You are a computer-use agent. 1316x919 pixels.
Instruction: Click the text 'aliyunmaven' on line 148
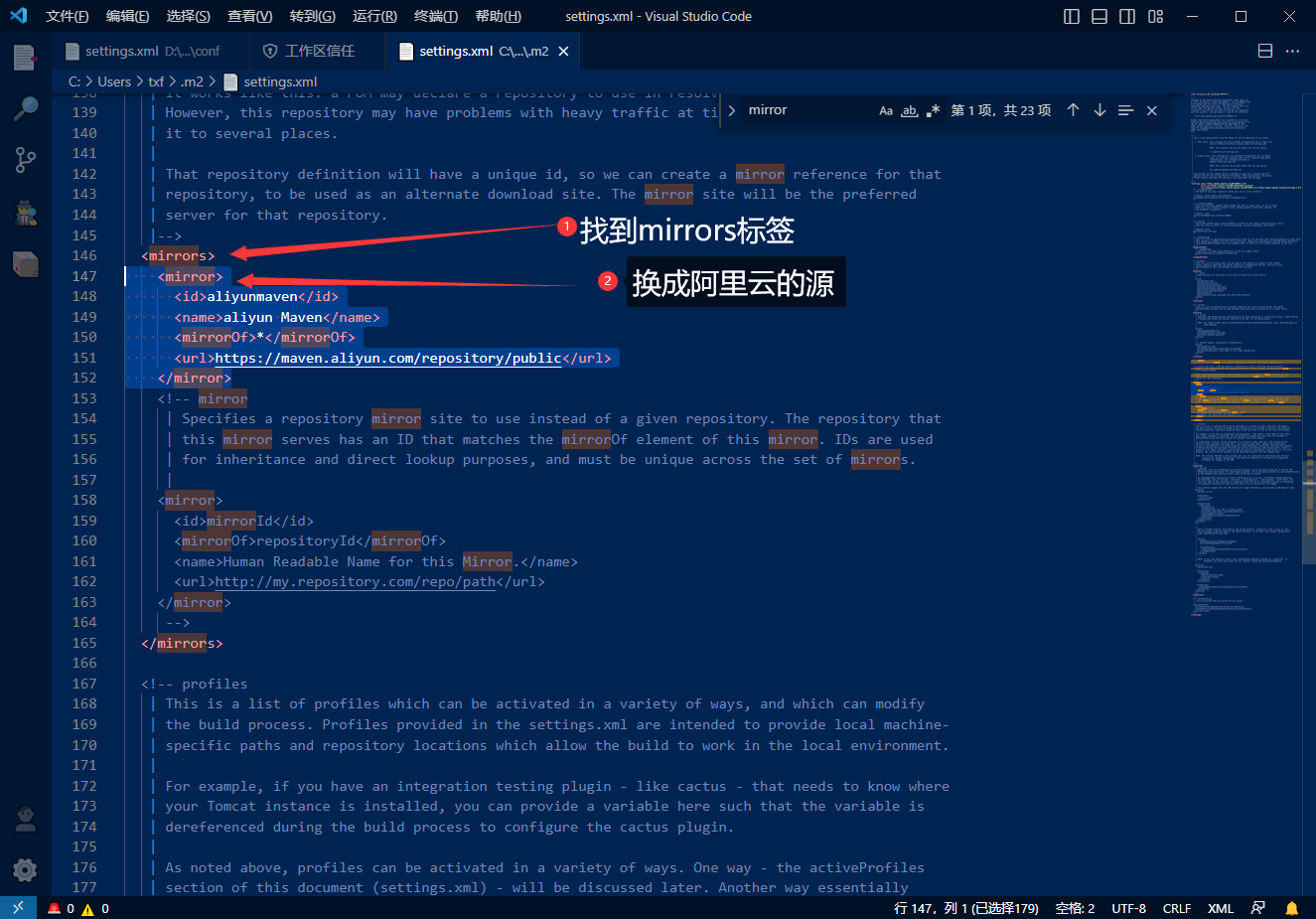(252, 296)
